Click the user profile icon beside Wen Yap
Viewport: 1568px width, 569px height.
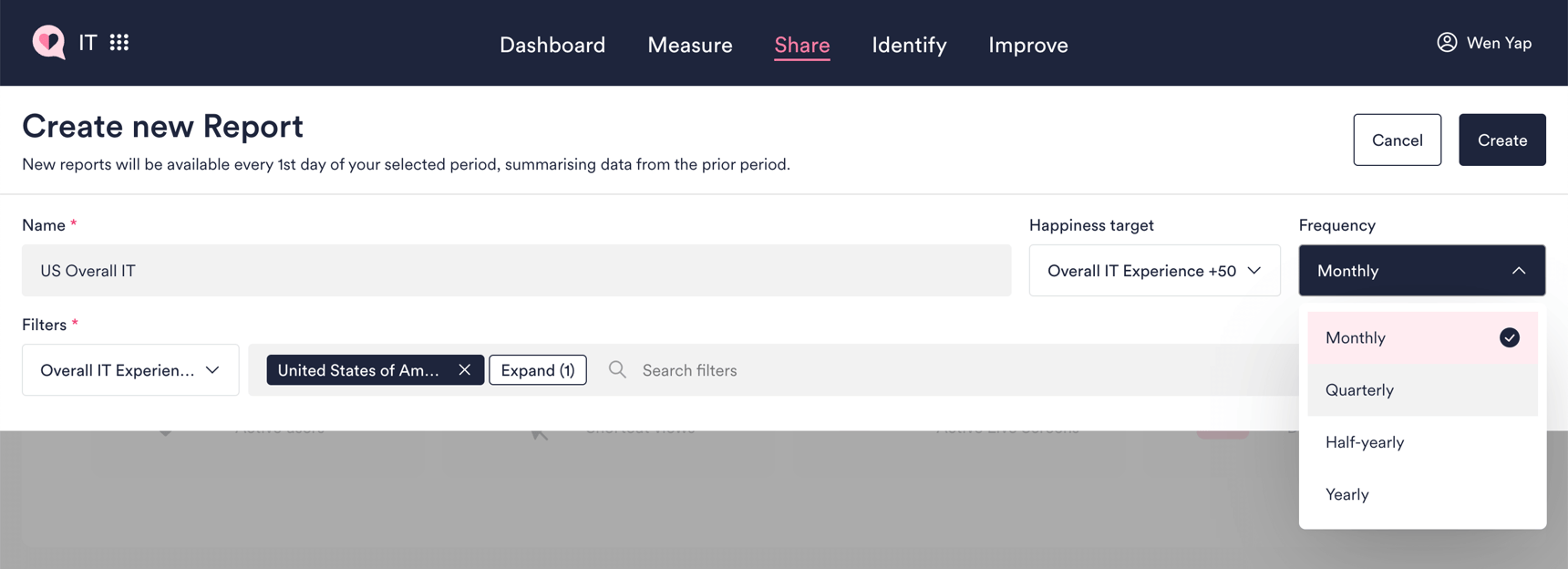pos(1447,42)
